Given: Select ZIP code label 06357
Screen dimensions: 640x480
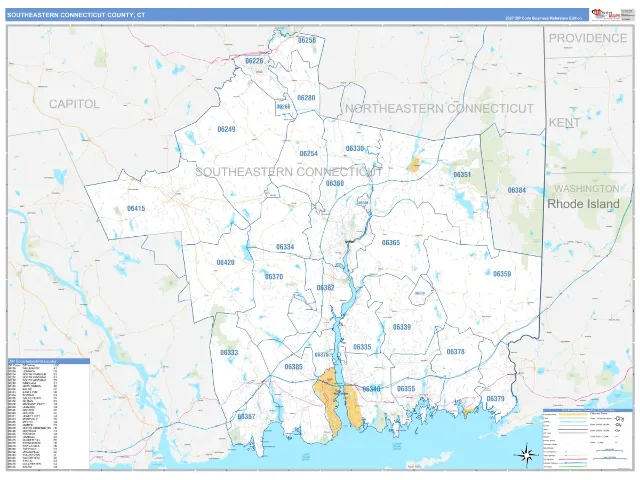Looking at the screenshot, I should 246,416.
